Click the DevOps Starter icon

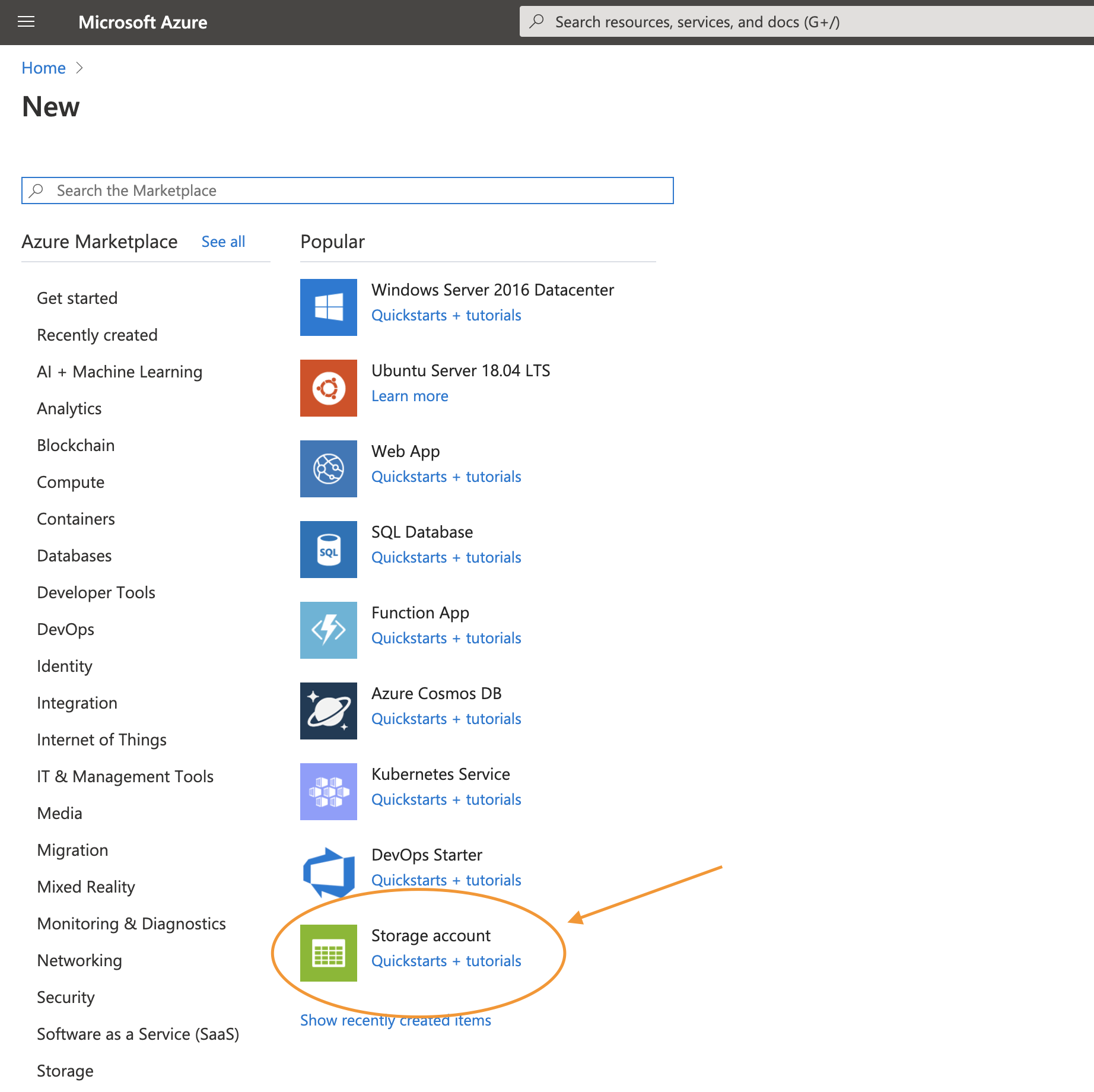tap(329, 872)
